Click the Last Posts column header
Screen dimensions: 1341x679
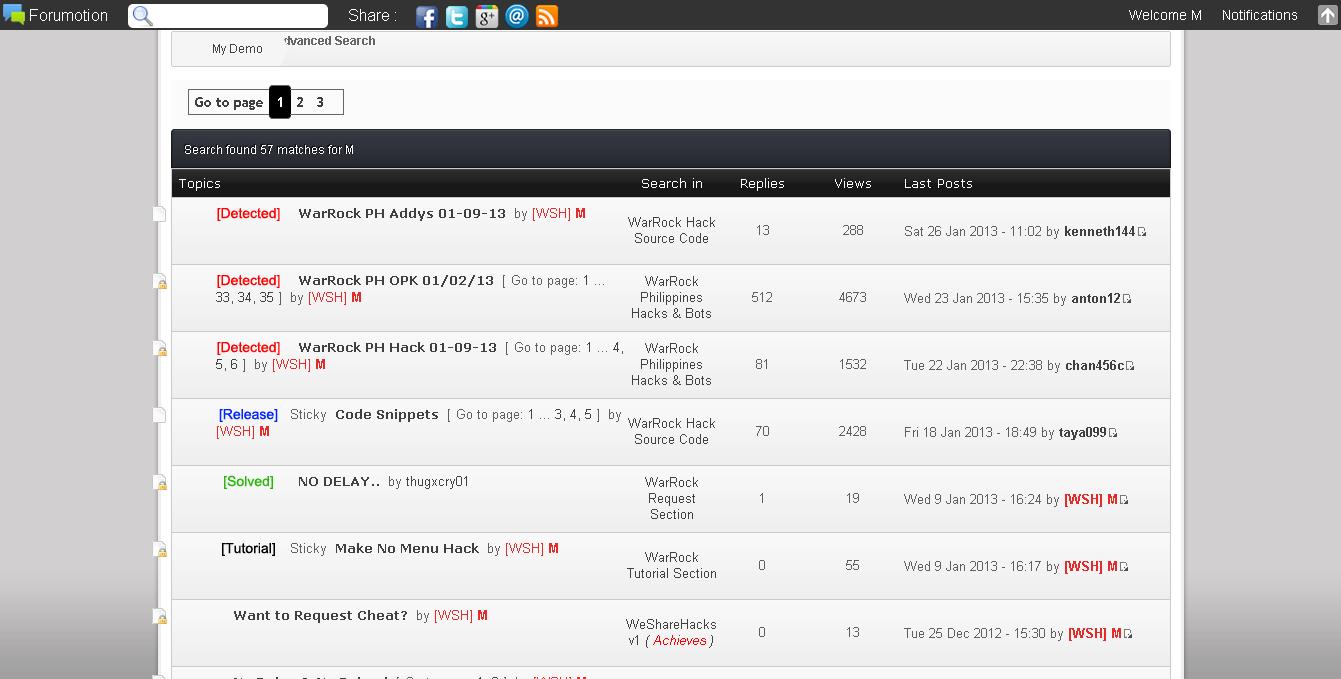click(x=938, y=184)
